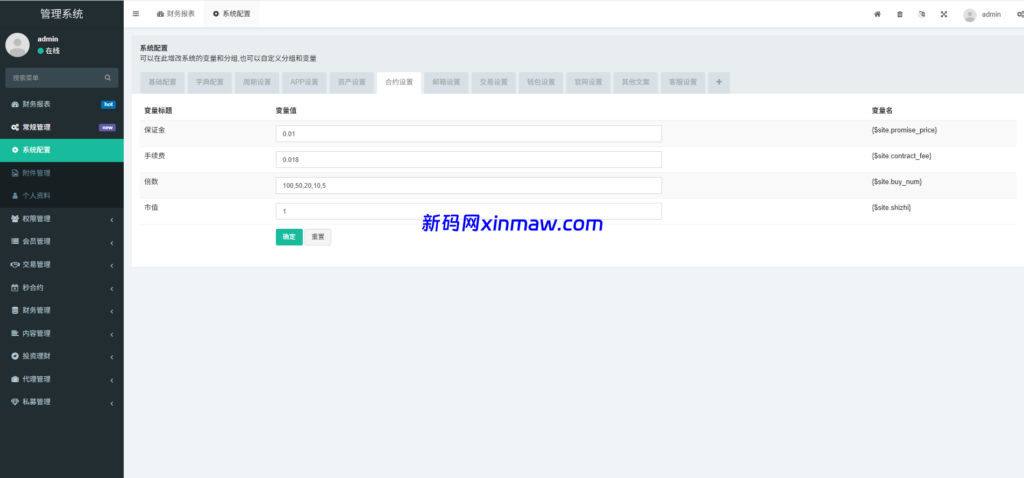This screenshot has height=478, width=1024.
Task: Open the 交易设置 tab
Action: pos(494,82)
